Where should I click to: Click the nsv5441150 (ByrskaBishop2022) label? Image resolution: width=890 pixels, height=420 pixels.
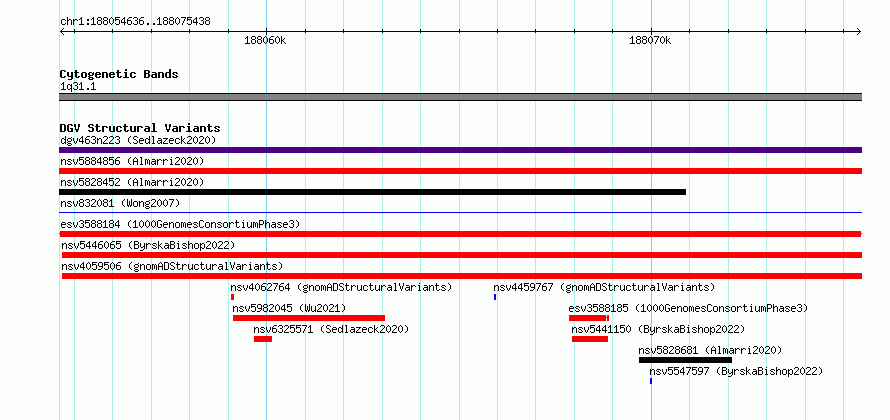658,329
